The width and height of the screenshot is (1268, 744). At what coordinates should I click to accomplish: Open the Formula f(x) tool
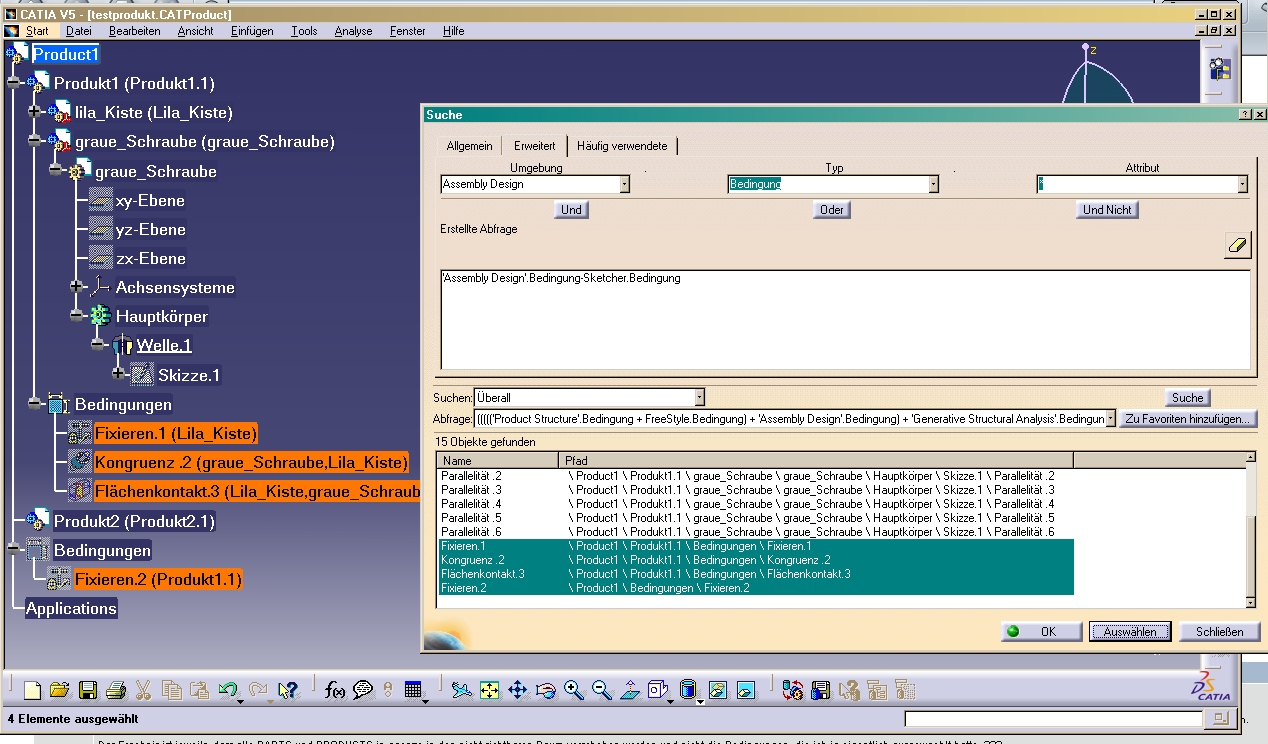pyautogui.click(x=336, y=690)
